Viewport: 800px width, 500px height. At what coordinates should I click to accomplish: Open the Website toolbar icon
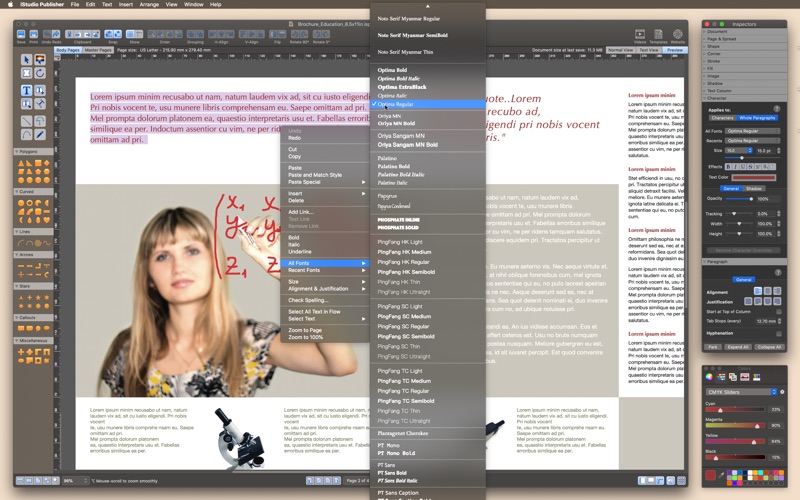678,35
